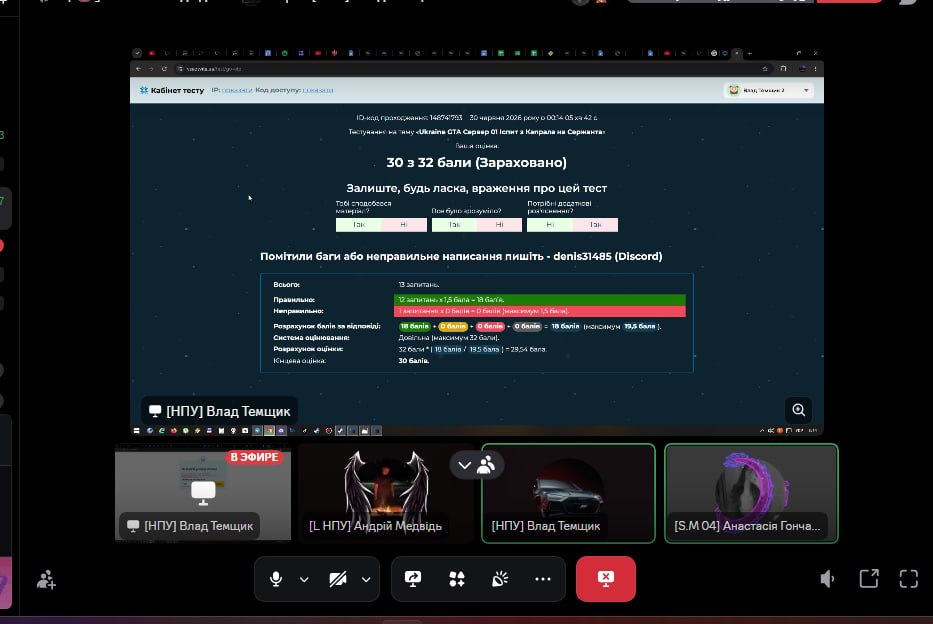Open microphone input options arrow

coord(304,579)
